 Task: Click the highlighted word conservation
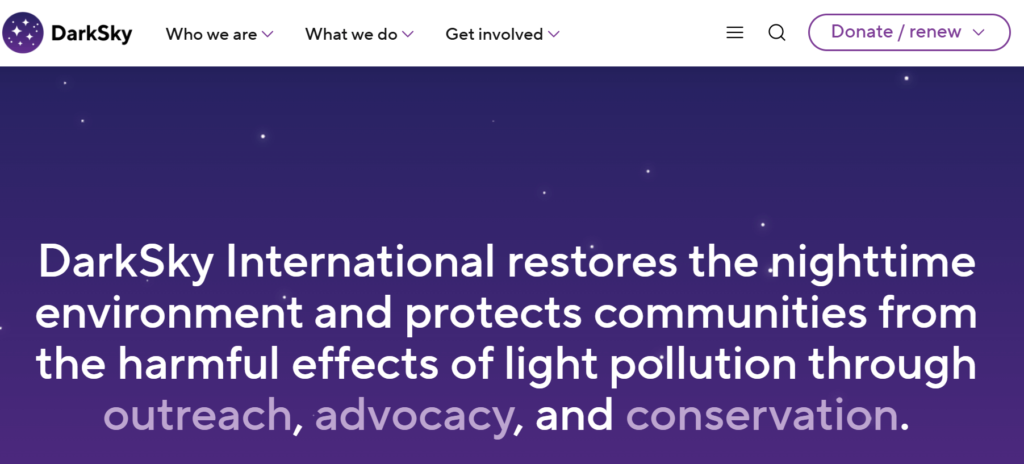point(761,416)
